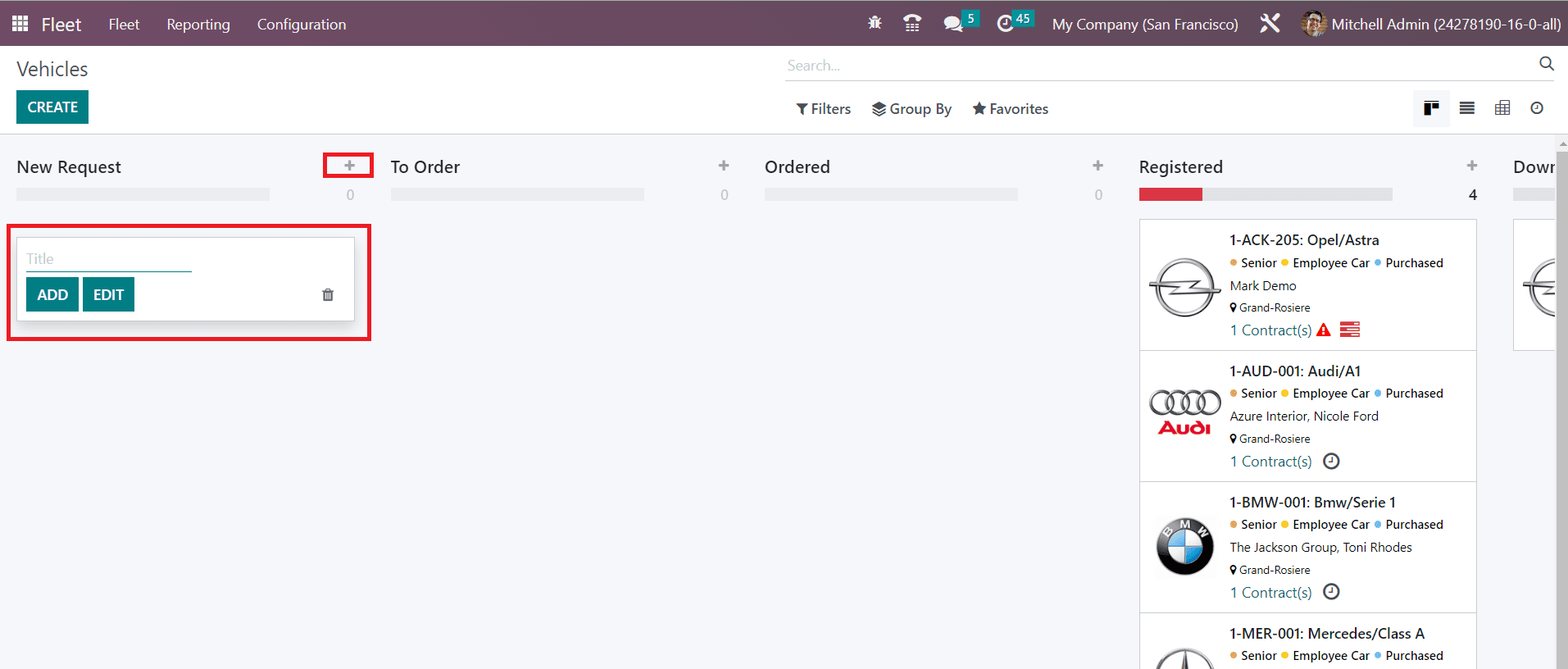Click the Senior tag on Audi/A1 card
The height and width of the screenshot is (669, 1568).
point(1254,394)
